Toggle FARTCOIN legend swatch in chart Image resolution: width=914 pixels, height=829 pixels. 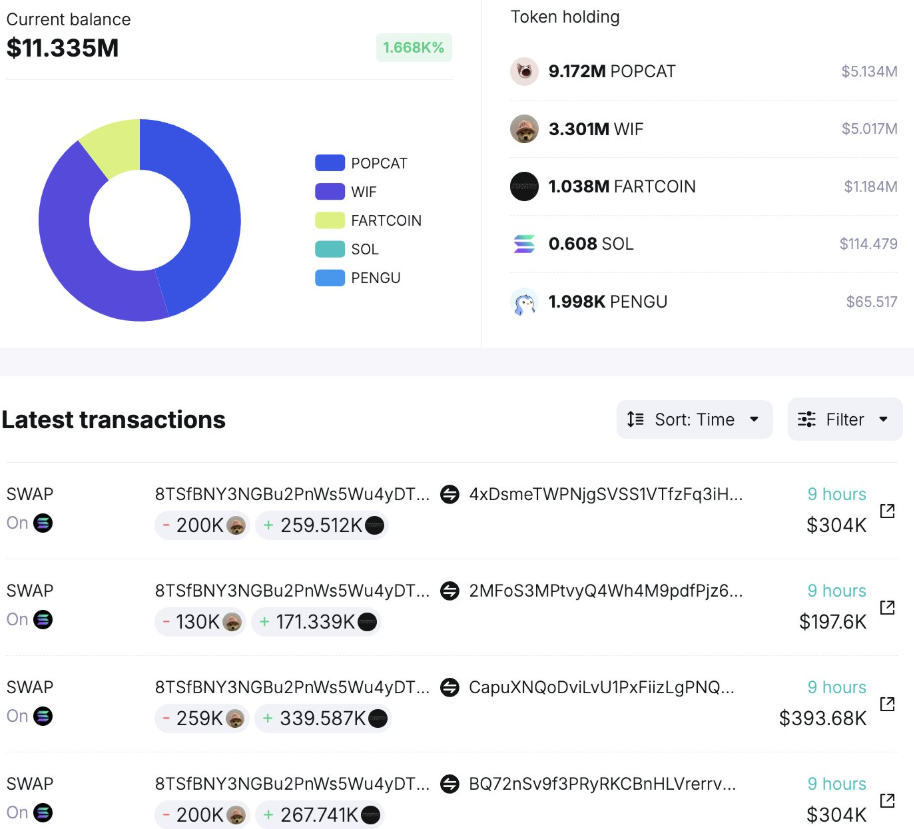click(x=330, y=220)
